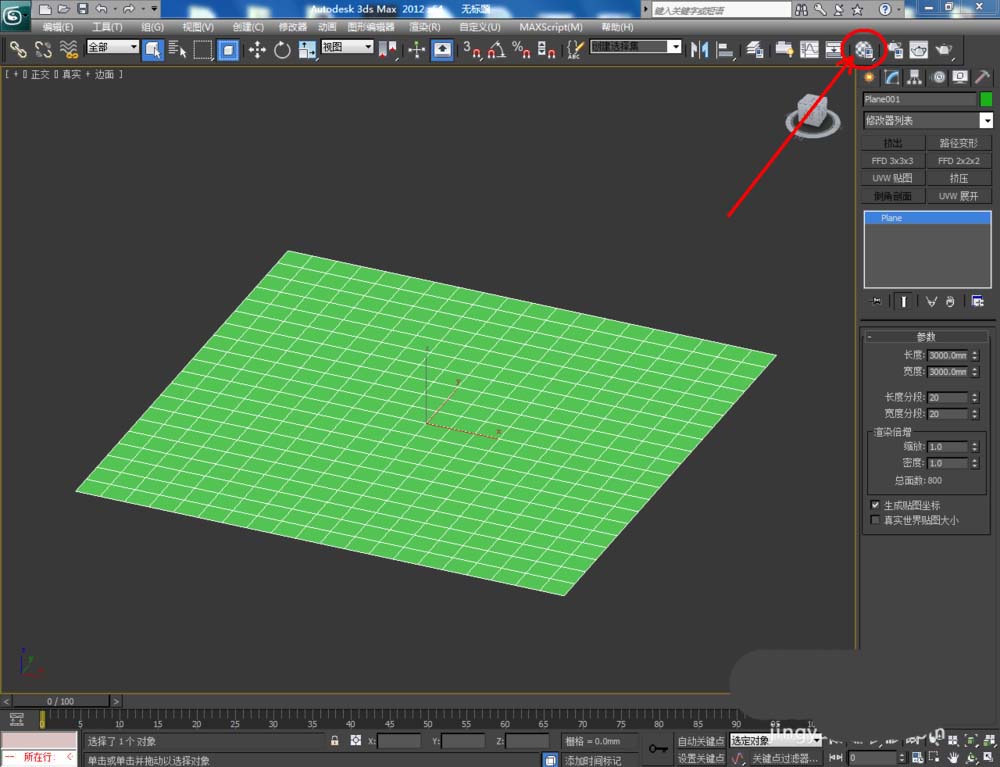Click the Mirror tool icon
This screenshot has height=767, width=1000.
point(701,49)
